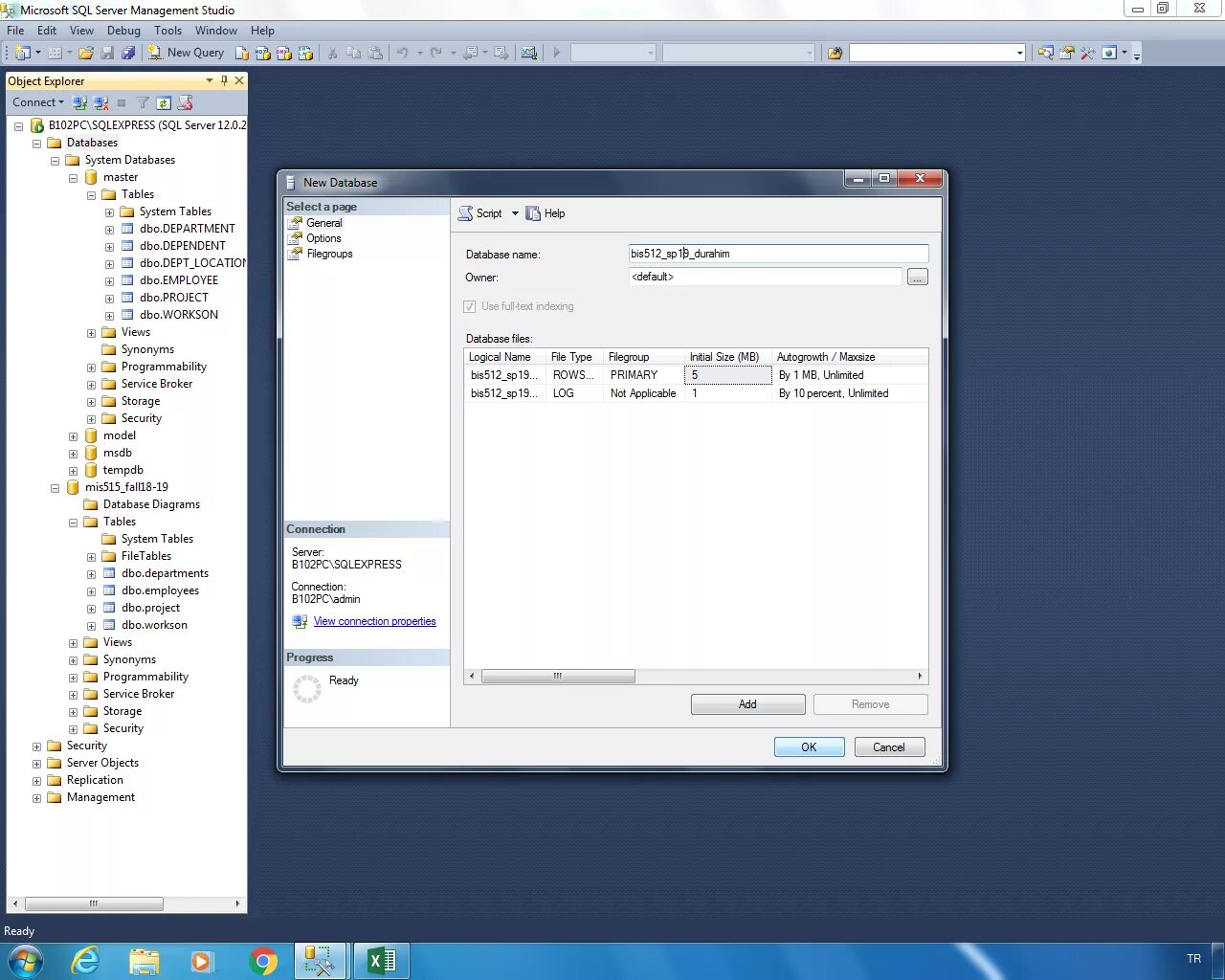Open the Window menu
The height and width of the screenshot is (980, 1225).
coord(216,31)
